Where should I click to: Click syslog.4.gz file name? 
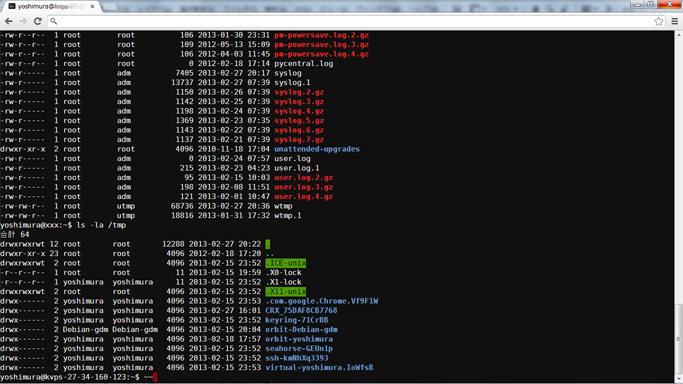[x=299, y=111]
